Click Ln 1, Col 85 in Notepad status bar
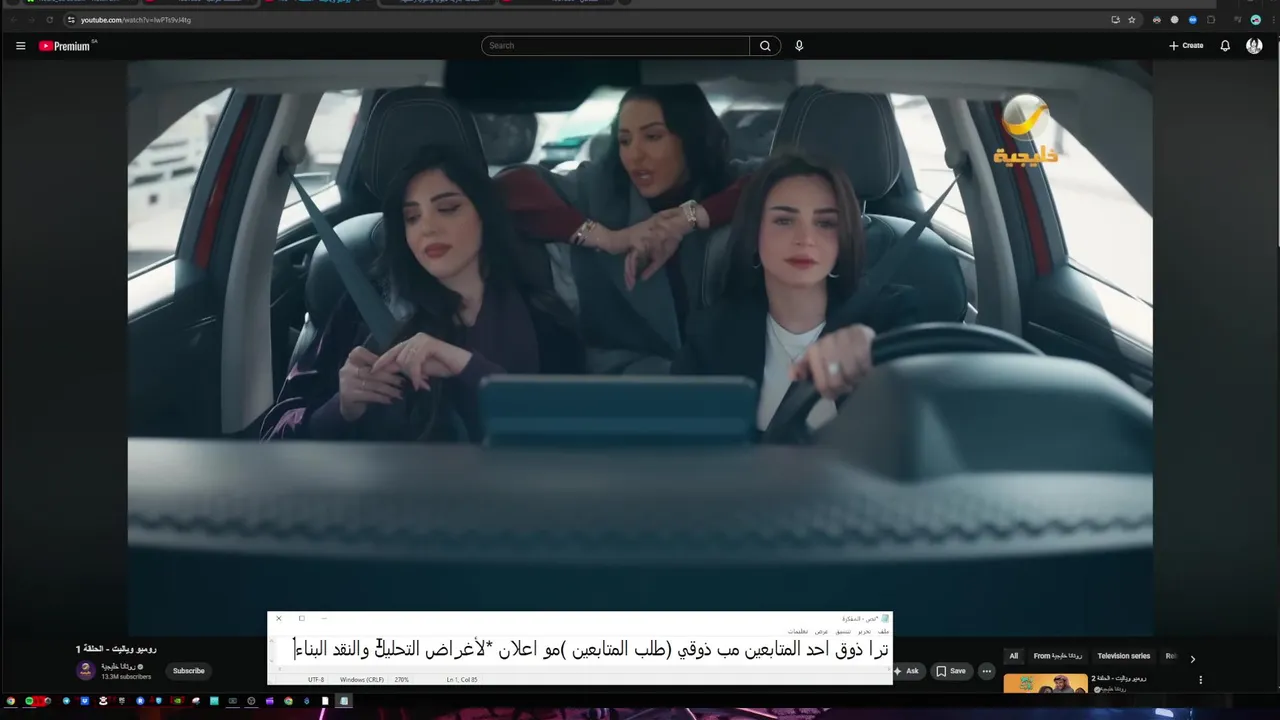The width and height of the screenshot is (1280, 720). (462, 680)
